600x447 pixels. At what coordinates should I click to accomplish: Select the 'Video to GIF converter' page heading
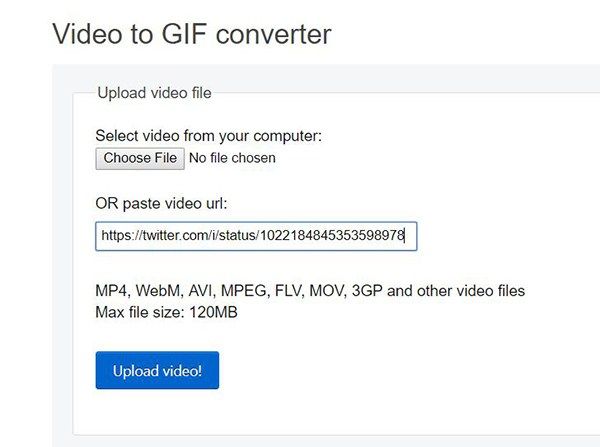(x=192, y=34)
